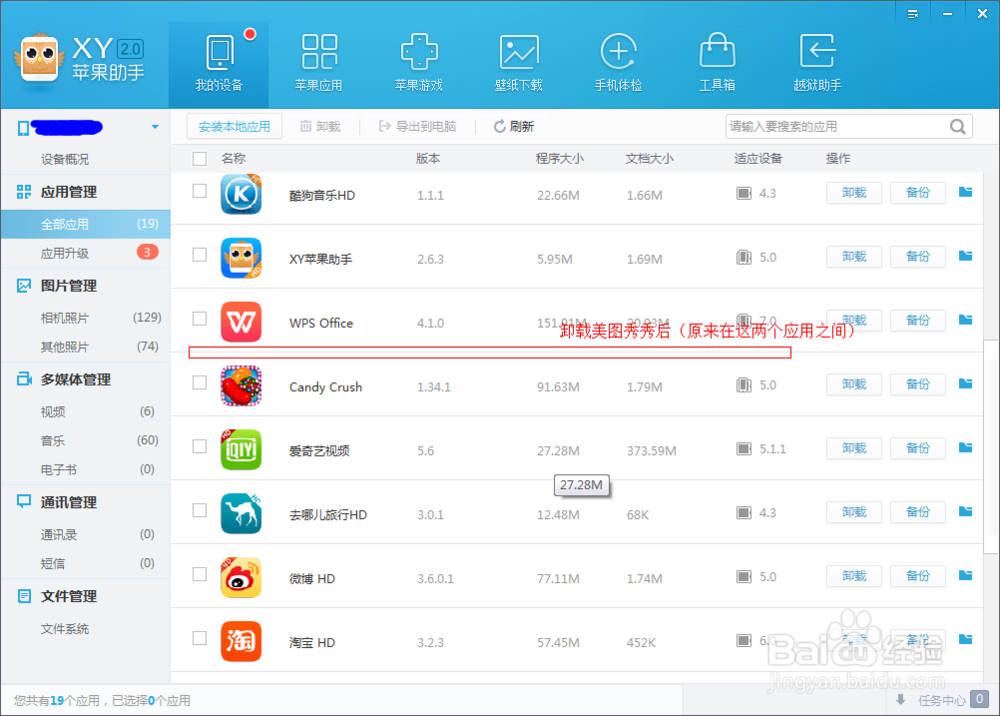Click 安装本地应用 button
The width and height of the screenshot is (1000, 716).
[234, 126]
